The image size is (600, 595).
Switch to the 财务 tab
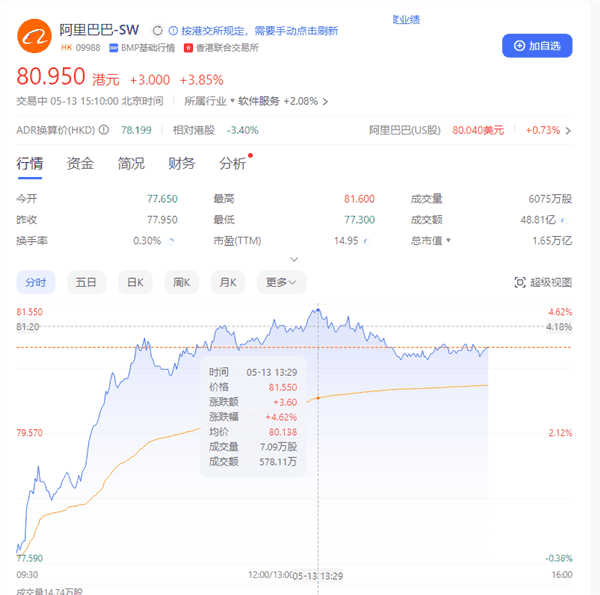click(x=182, y=164)
